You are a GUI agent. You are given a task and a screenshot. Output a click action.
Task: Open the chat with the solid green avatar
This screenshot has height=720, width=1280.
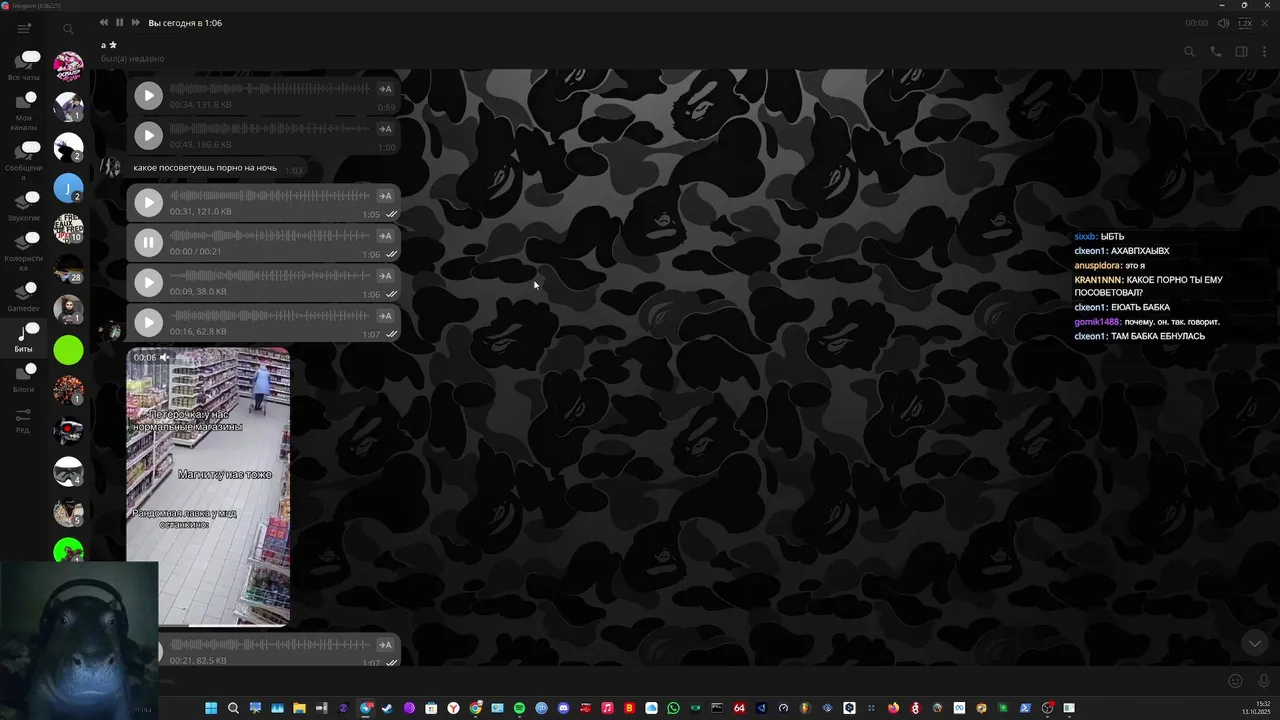tap(68, 350)
